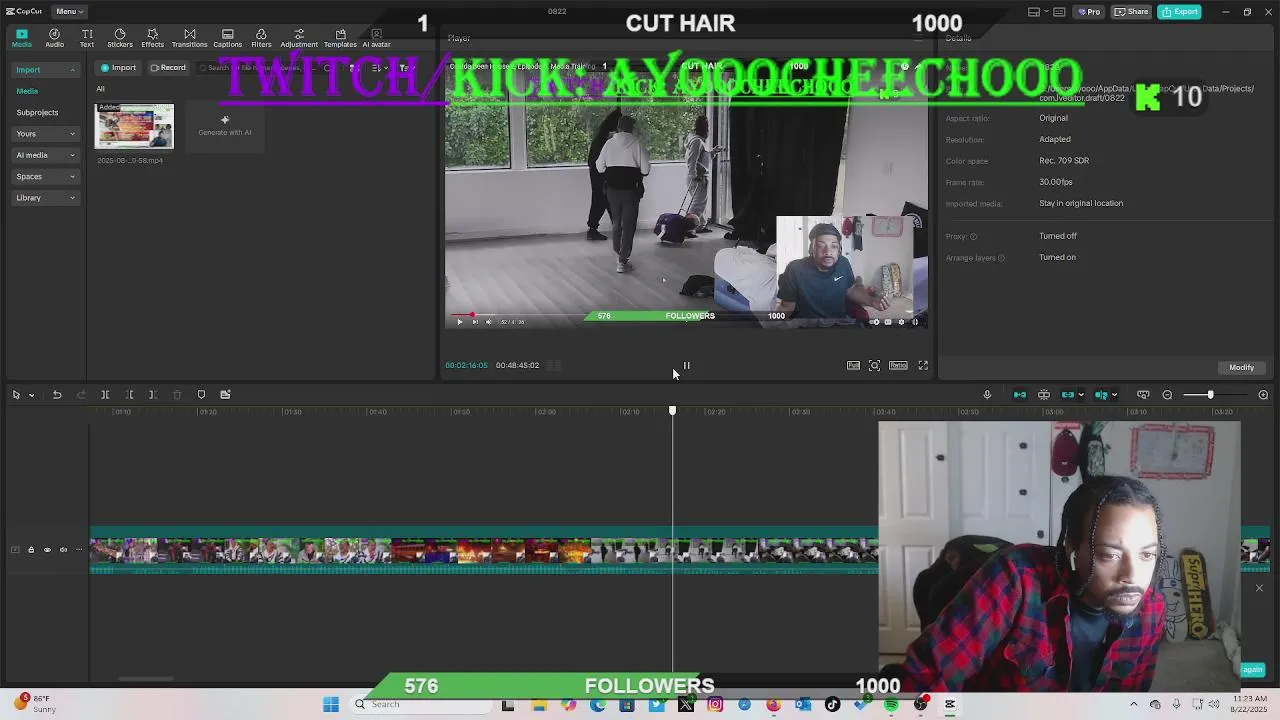
Task: Click the Windows Start button
Action: click(331, 705)
